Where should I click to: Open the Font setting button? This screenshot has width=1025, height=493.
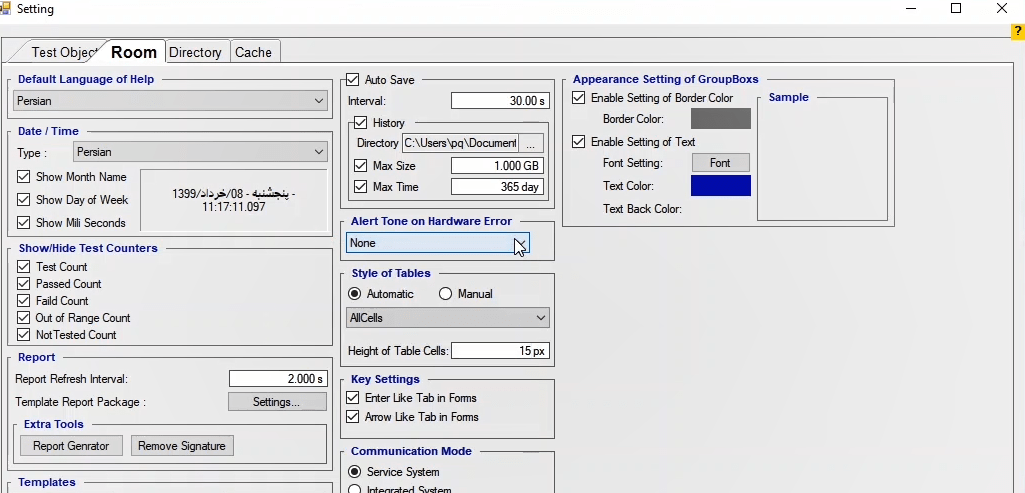[x=720, y=163]
